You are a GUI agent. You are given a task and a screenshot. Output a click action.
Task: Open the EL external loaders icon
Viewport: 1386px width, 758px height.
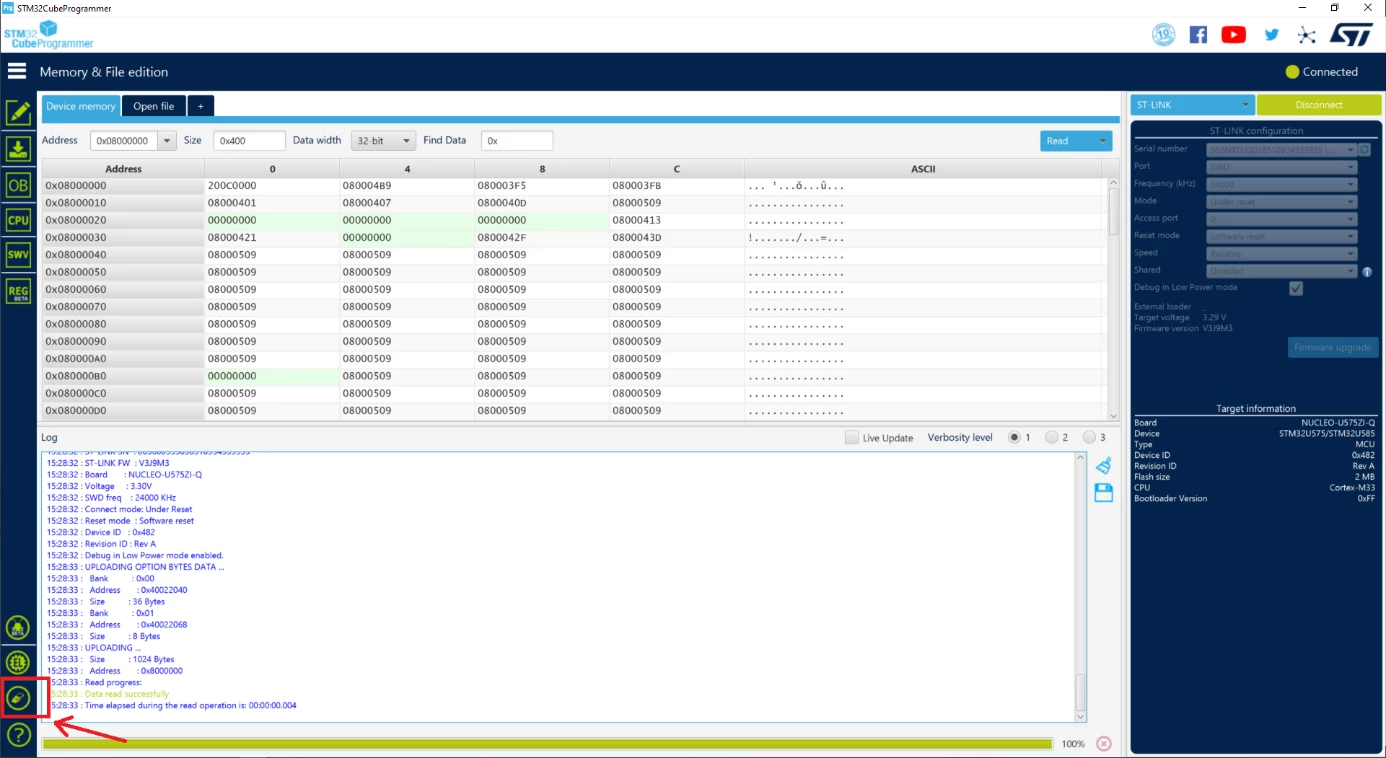click(18, 662)
